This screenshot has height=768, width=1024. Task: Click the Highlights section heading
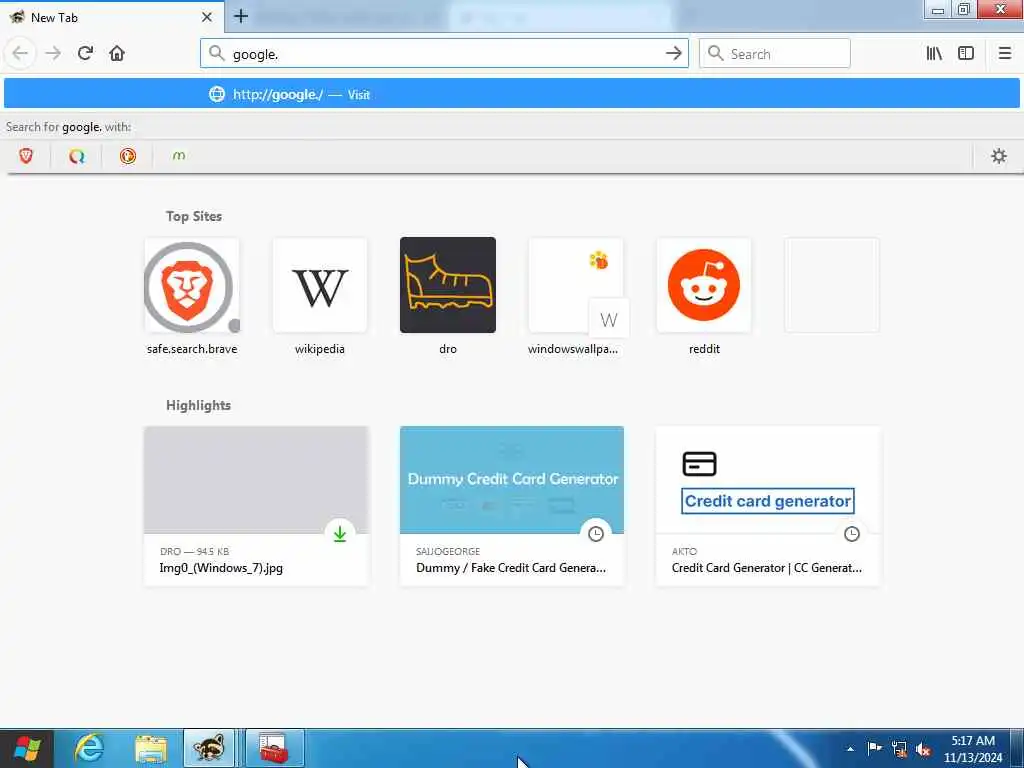point(199,405)
